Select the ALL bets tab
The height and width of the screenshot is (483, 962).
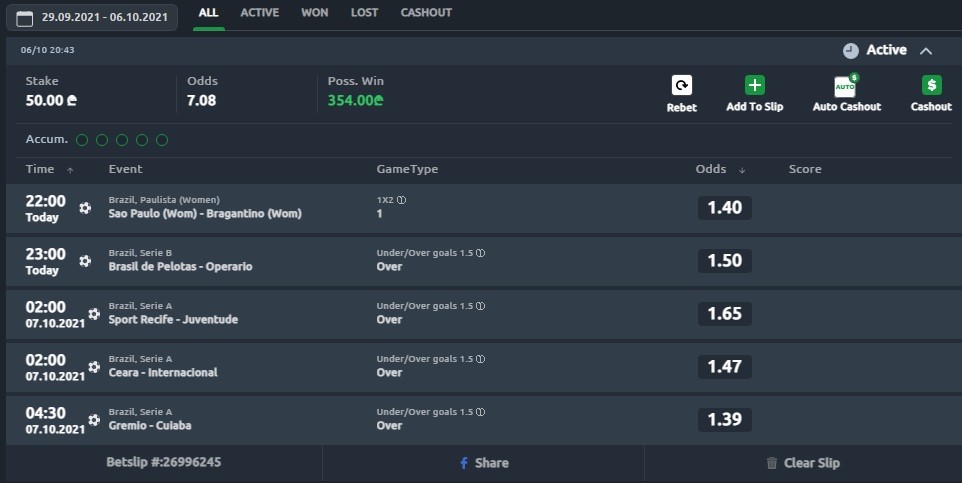click(209, 12)
